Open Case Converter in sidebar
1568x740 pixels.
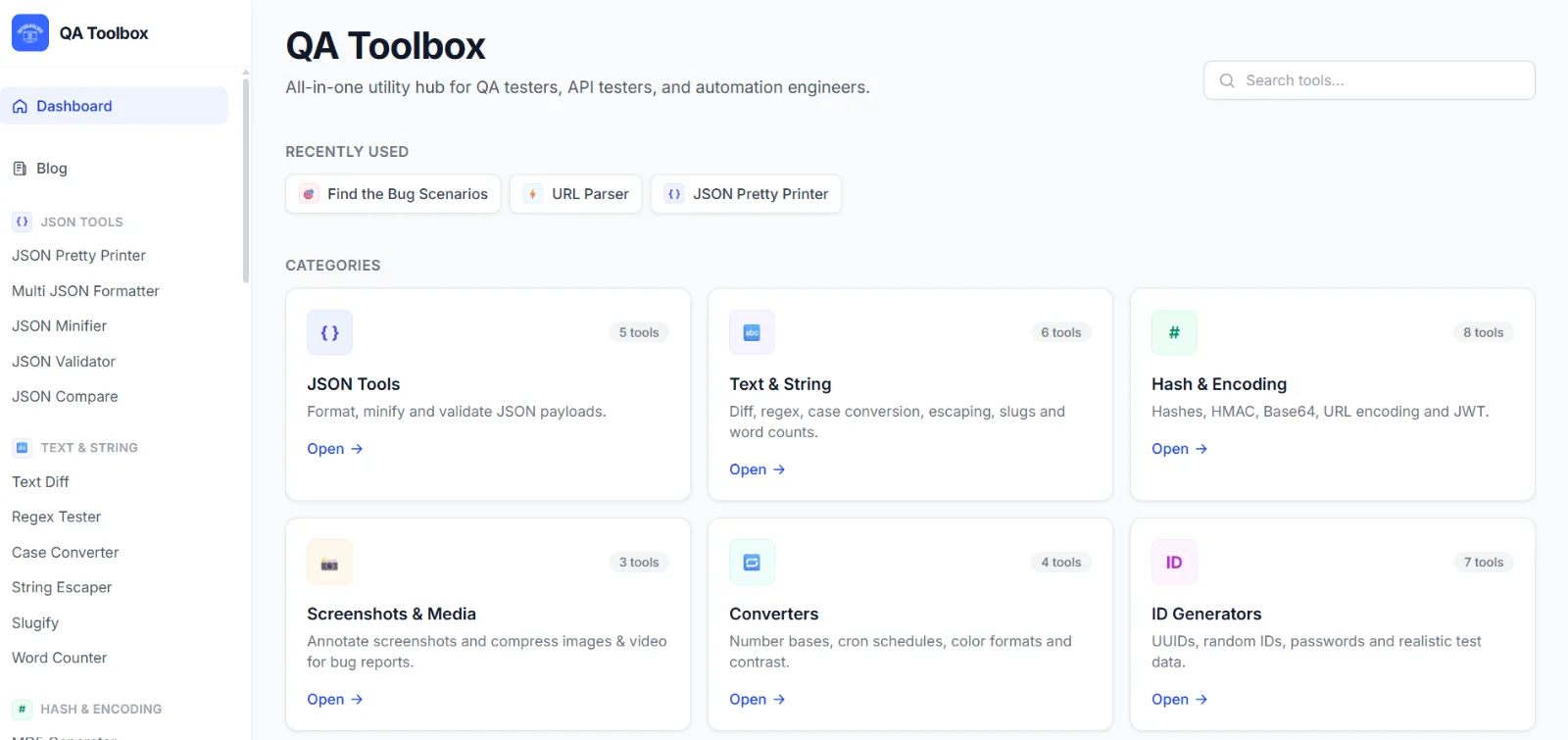(x=65, y=553)
